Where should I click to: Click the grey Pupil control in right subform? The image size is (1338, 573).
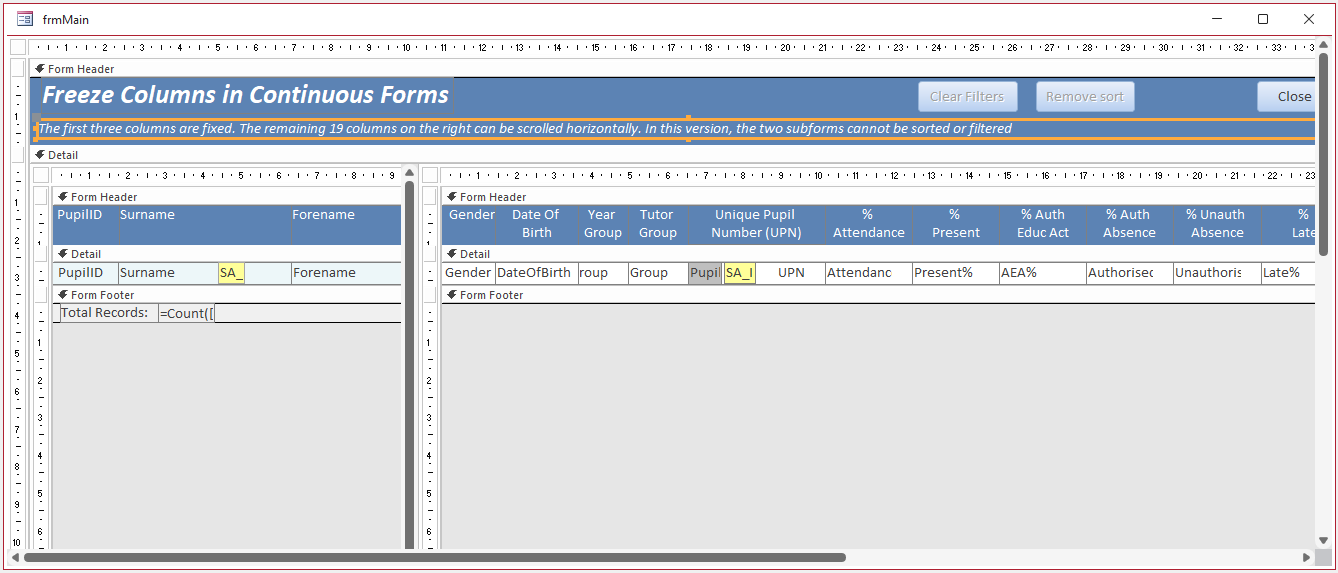705,273
